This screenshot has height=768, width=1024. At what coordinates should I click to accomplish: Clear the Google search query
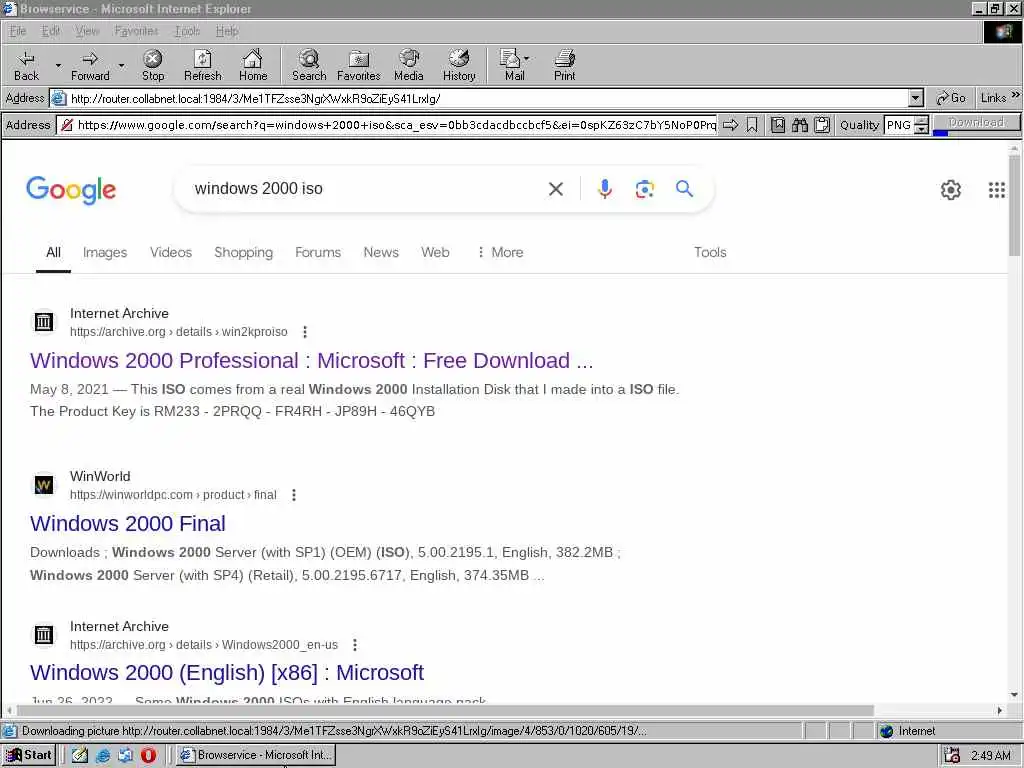coord(556,189)
